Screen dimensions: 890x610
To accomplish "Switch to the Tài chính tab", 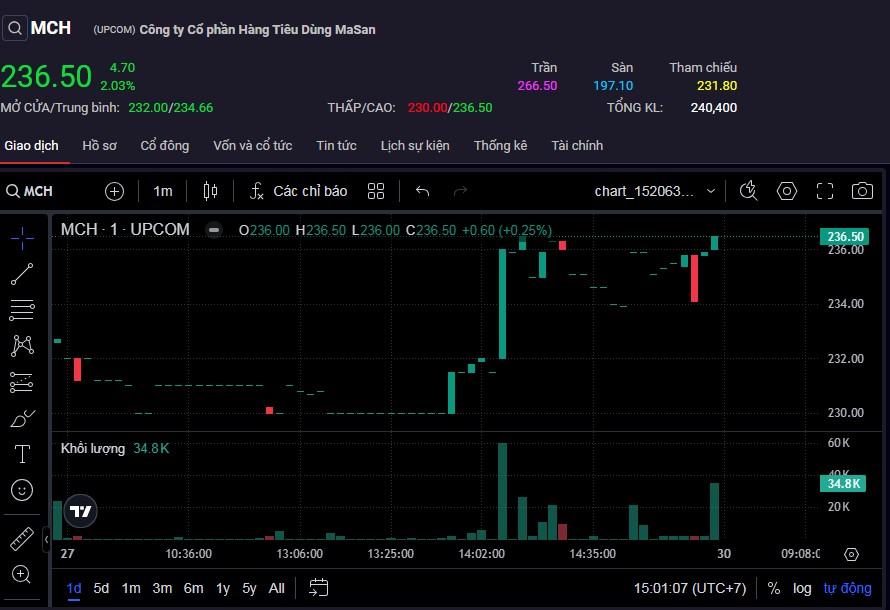I will click(577, 146).
